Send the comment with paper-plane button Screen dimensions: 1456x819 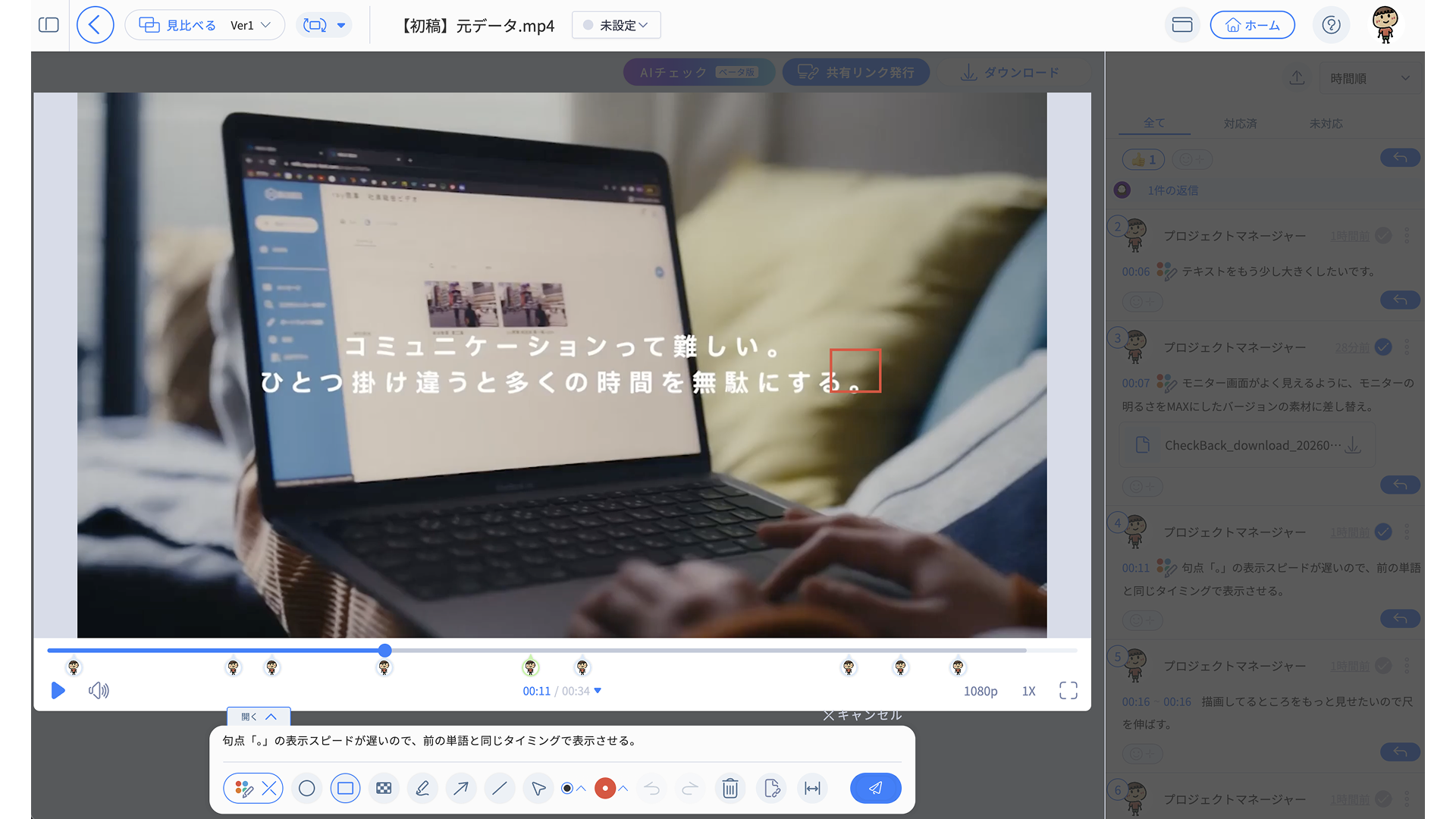click(875, 789)
